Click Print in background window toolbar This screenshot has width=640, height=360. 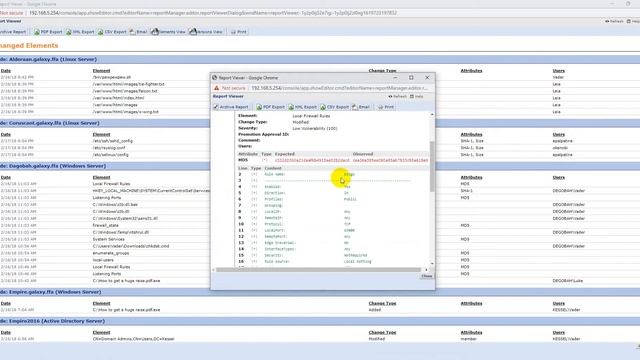pyautogui.click(x=239, y=32)
